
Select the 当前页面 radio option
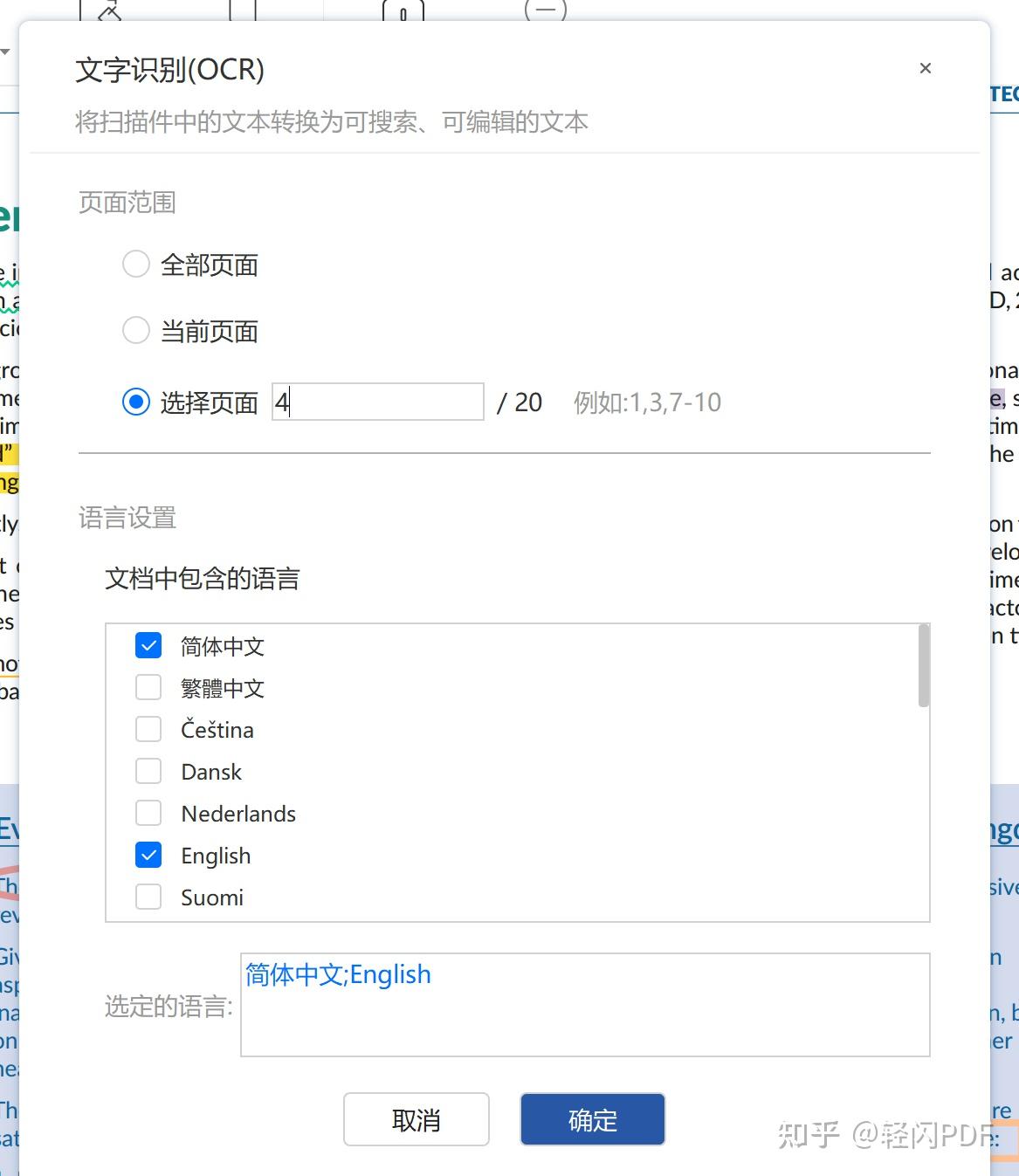135,330
